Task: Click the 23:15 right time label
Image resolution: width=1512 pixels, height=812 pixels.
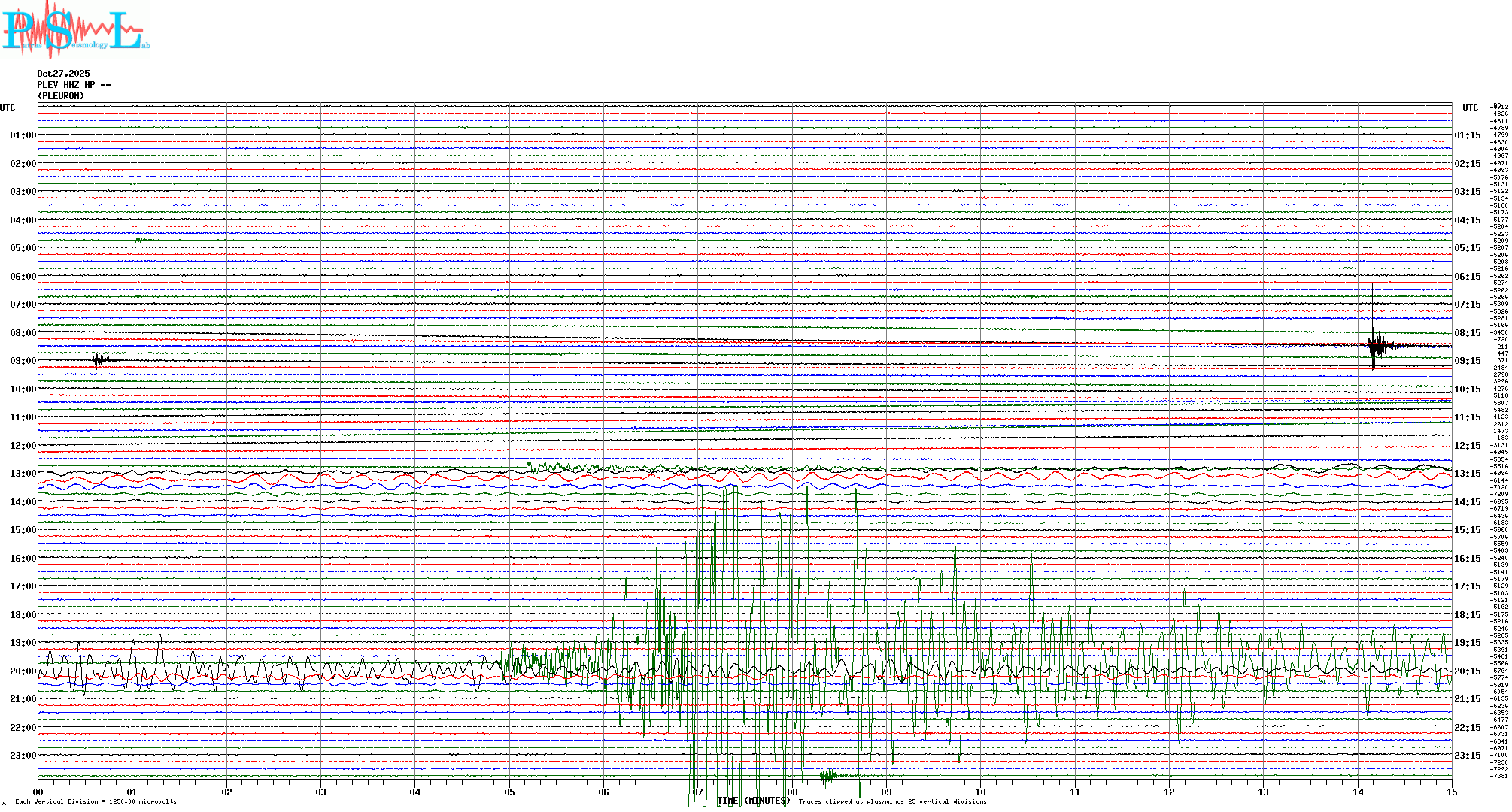Action: pos(1467,756)
